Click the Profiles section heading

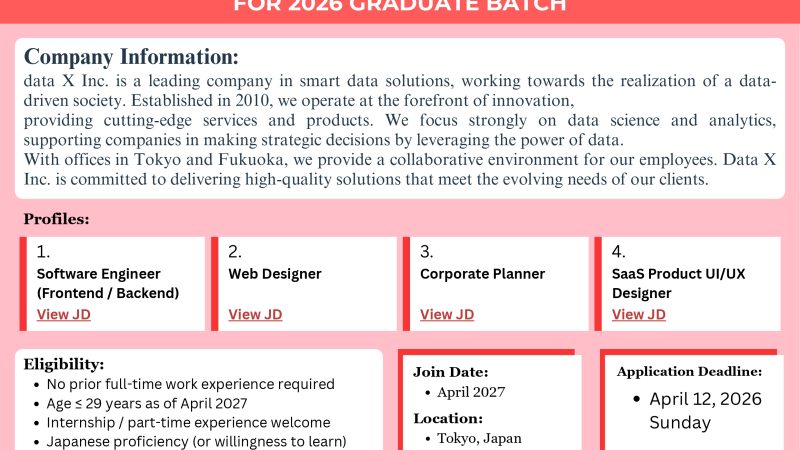tap(56, 219)
